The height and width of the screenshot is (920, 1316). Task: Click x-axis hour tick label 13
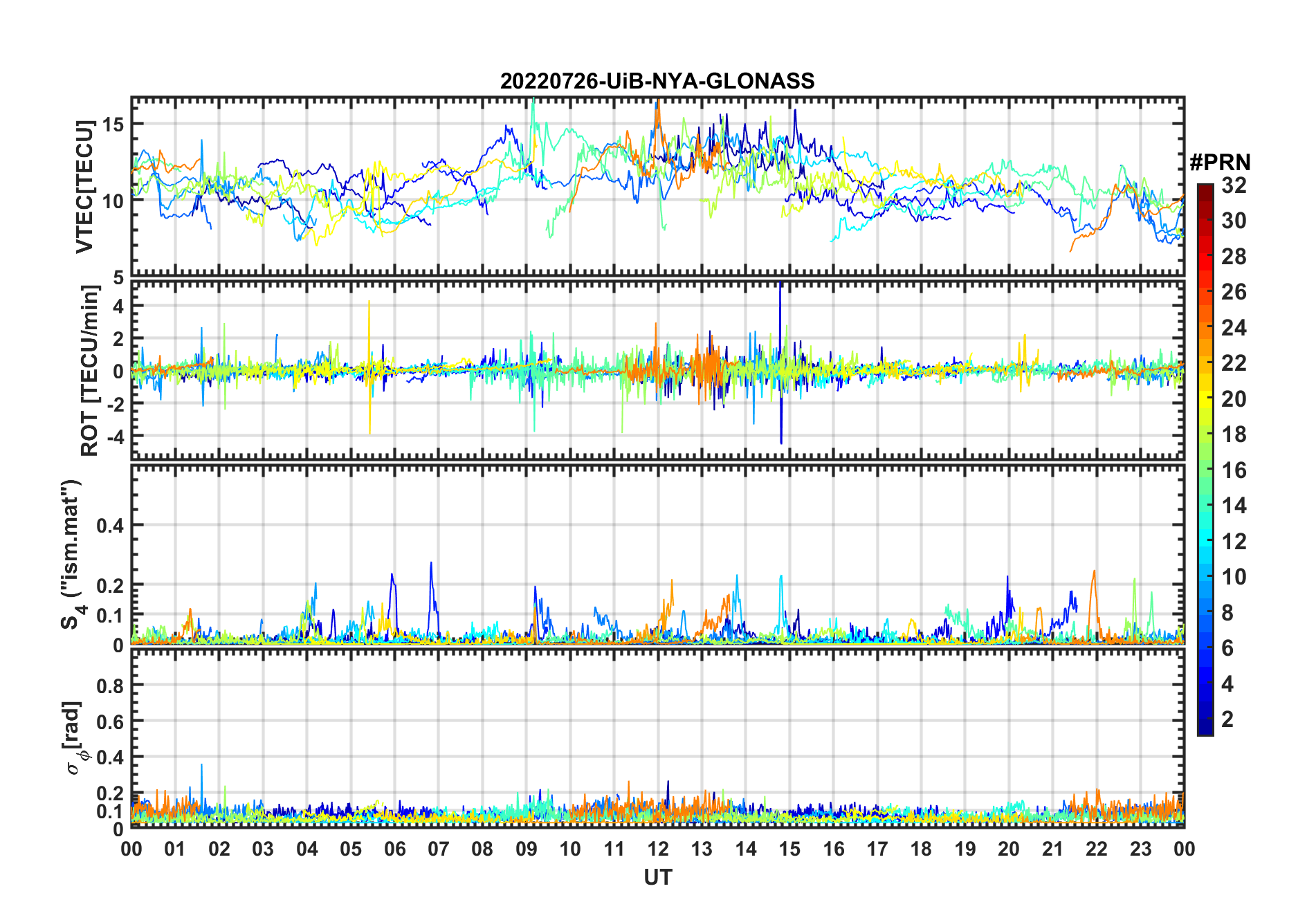[x=702, y=849]
